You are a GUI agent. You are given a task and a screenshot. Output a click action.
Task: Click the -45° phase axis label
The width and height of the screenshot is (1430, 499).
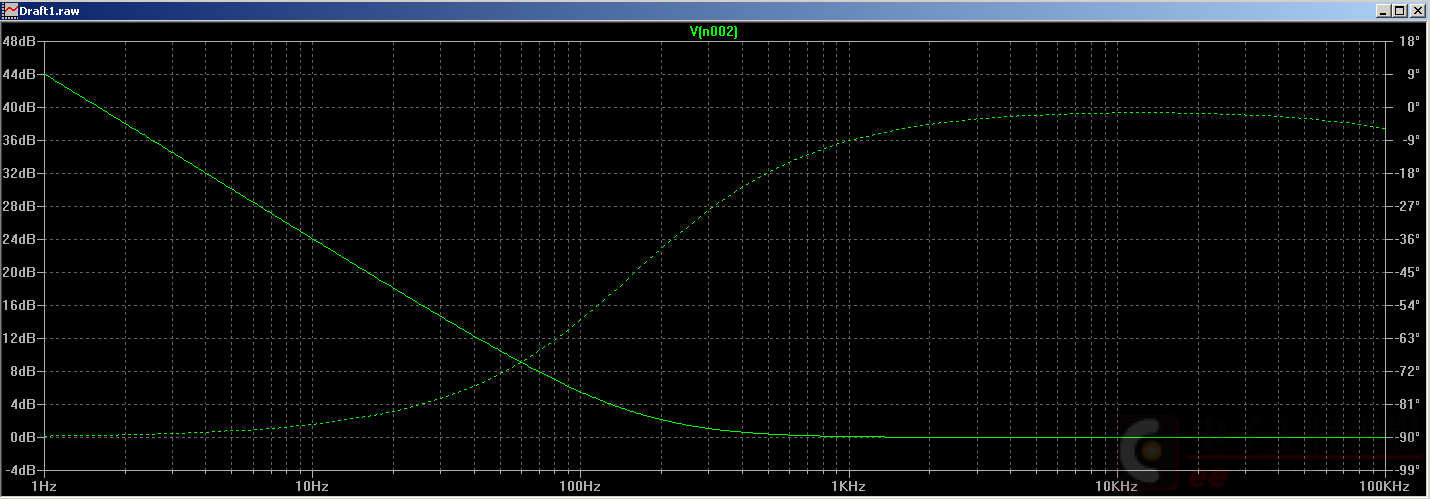(x=1408, y=272)
